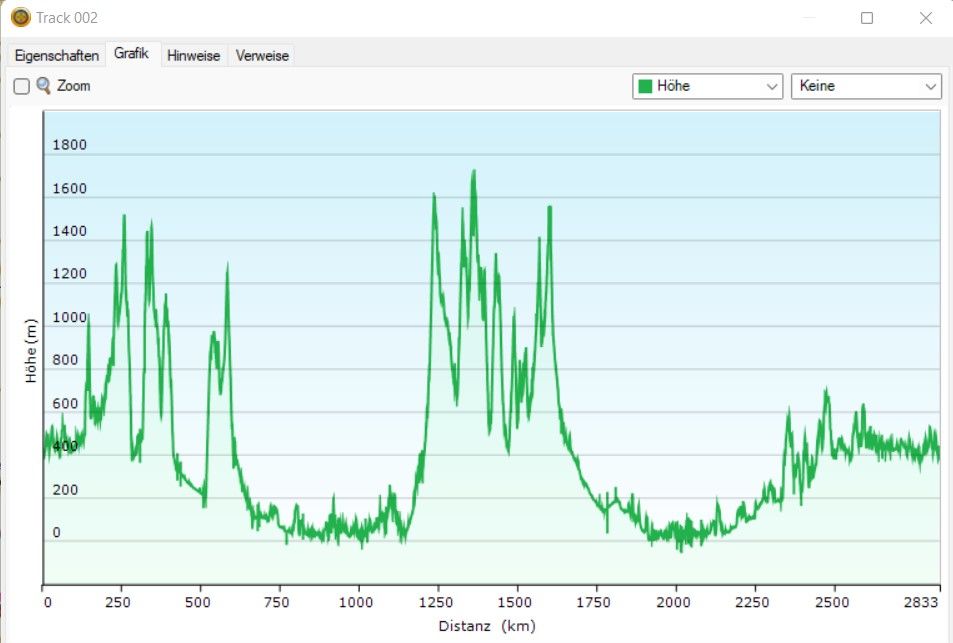Maximize the Track 002 window
Viewport: 953px width, 643px height.
point(867,18)
